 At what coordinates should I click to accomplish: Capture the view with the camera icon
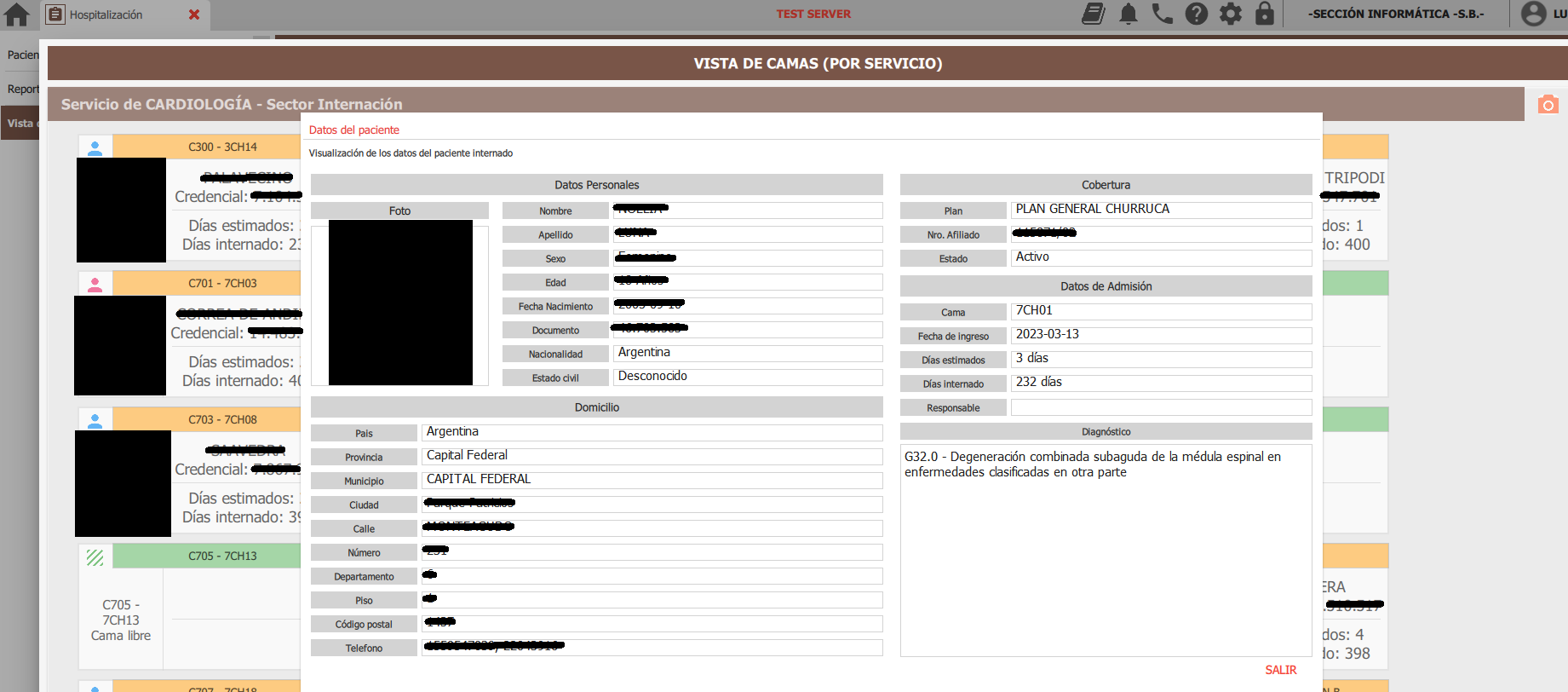coord(1548,105)
